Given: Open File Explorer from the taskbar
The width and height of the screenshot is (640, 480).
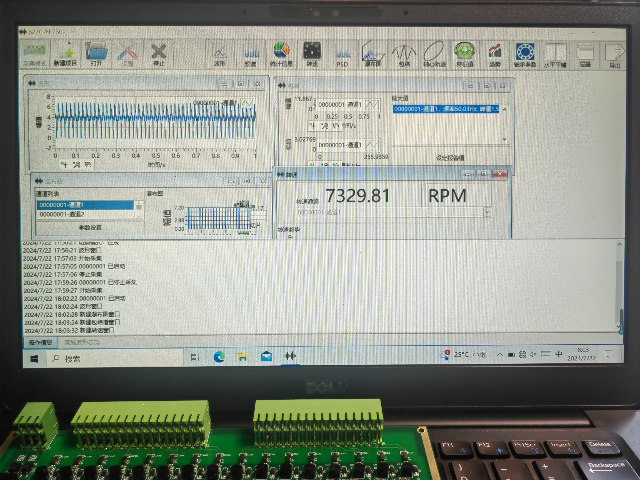Looking at the screenshot, I should pyautogui.click(x=243, y=357).
